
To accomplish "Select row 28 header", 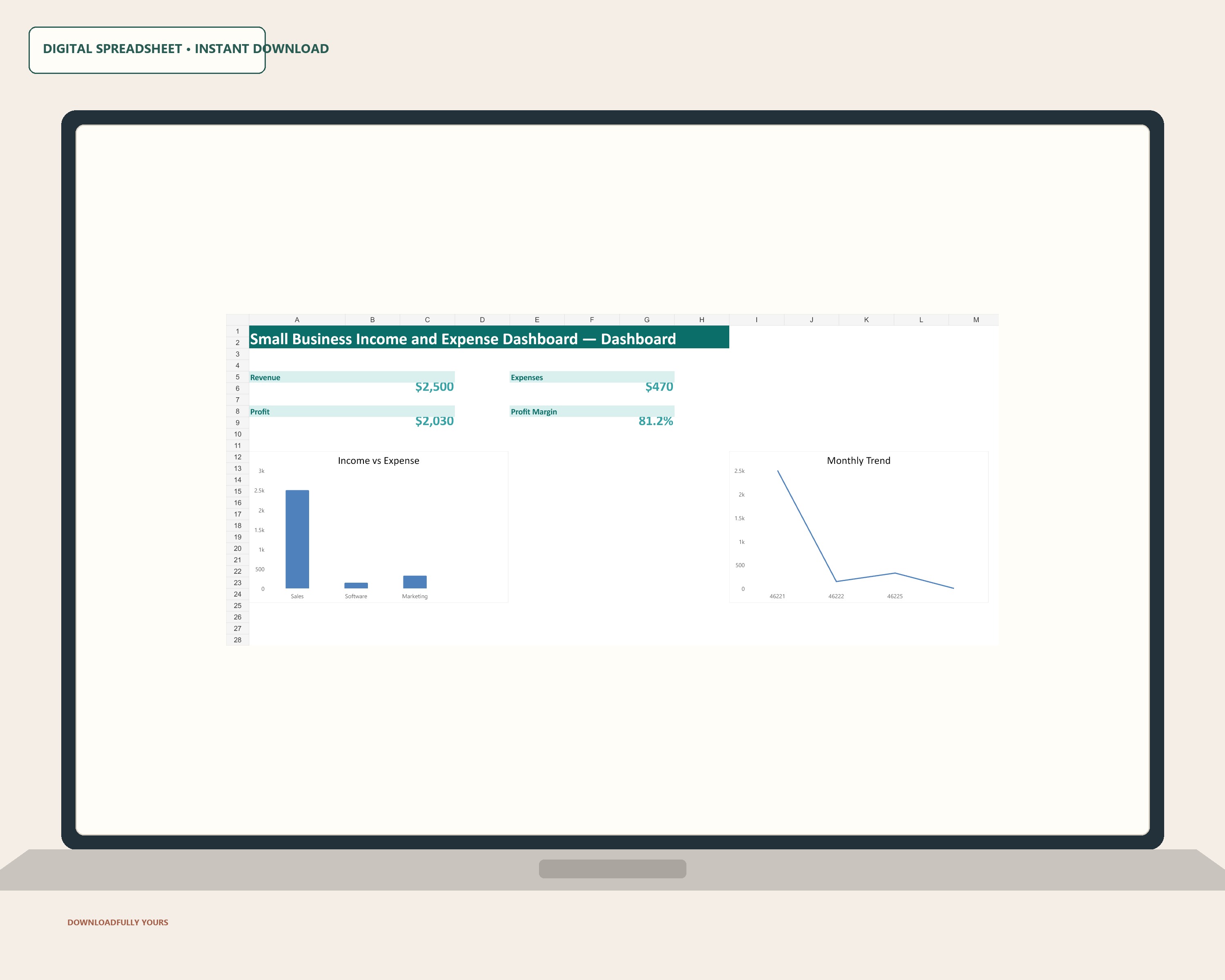I will (238, 640).
